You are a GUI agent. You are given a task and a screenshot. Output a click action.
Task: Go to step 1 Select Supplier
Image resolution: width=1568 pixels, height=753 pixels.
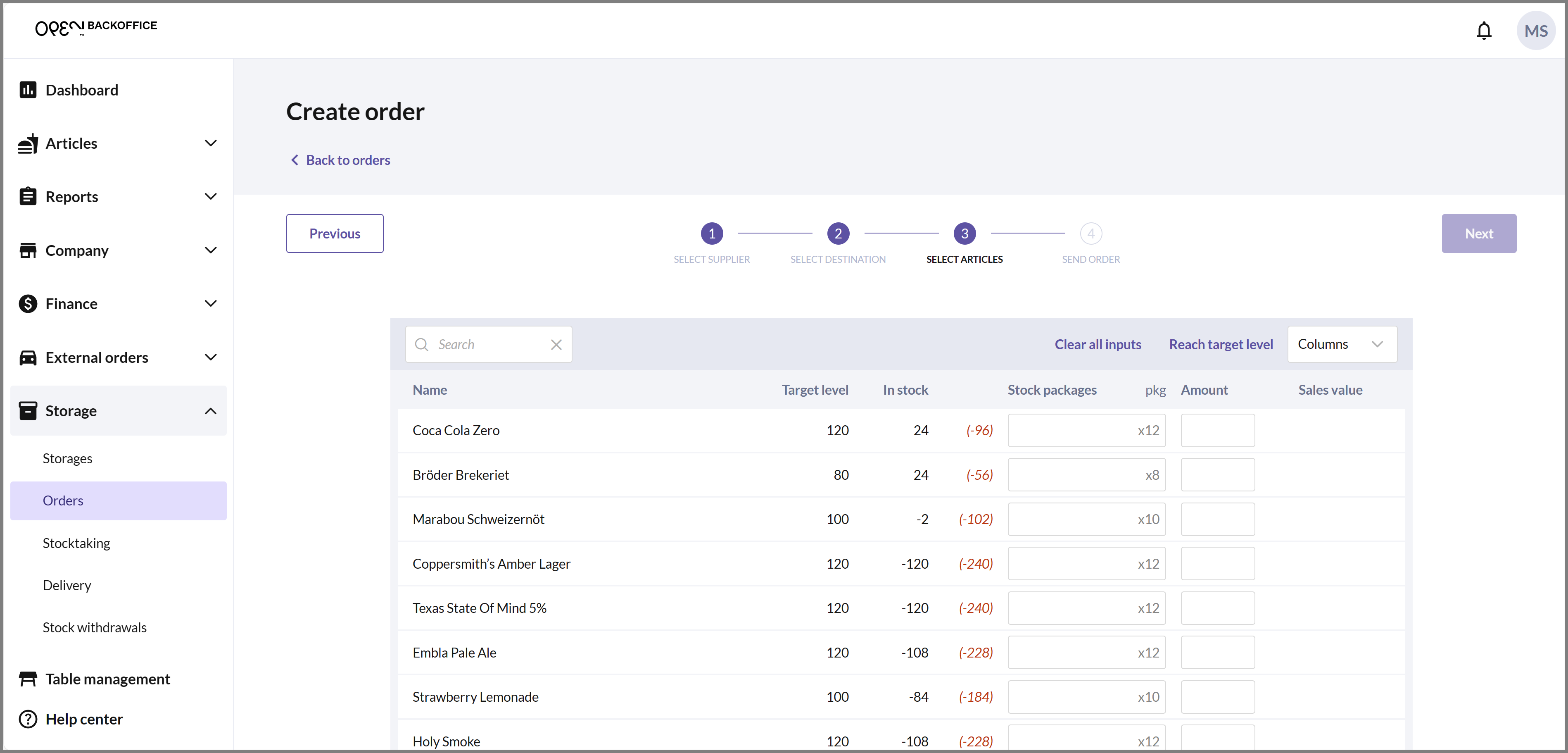click(712, 234)
